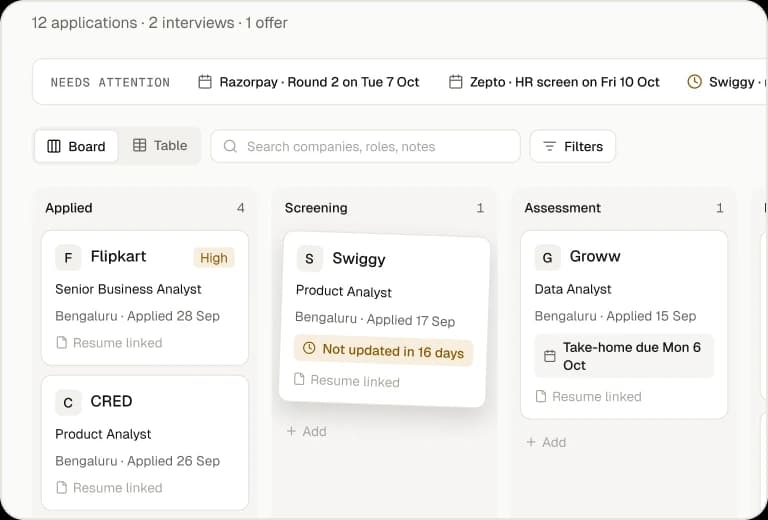
Task: Click the S avatar on Swiggy card
Action: point(310,259)
